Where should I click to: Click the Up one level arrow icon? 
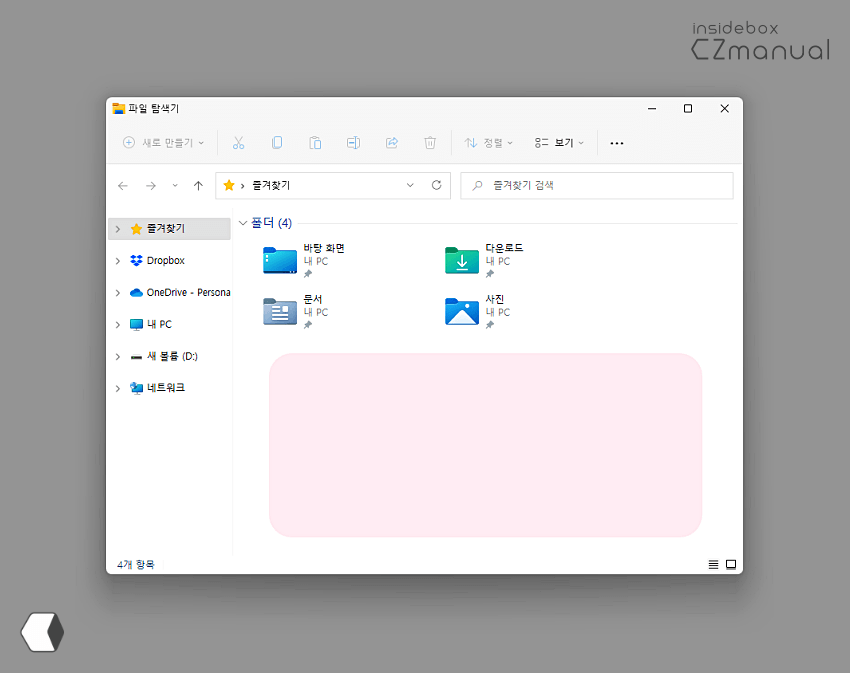(198, 185)
